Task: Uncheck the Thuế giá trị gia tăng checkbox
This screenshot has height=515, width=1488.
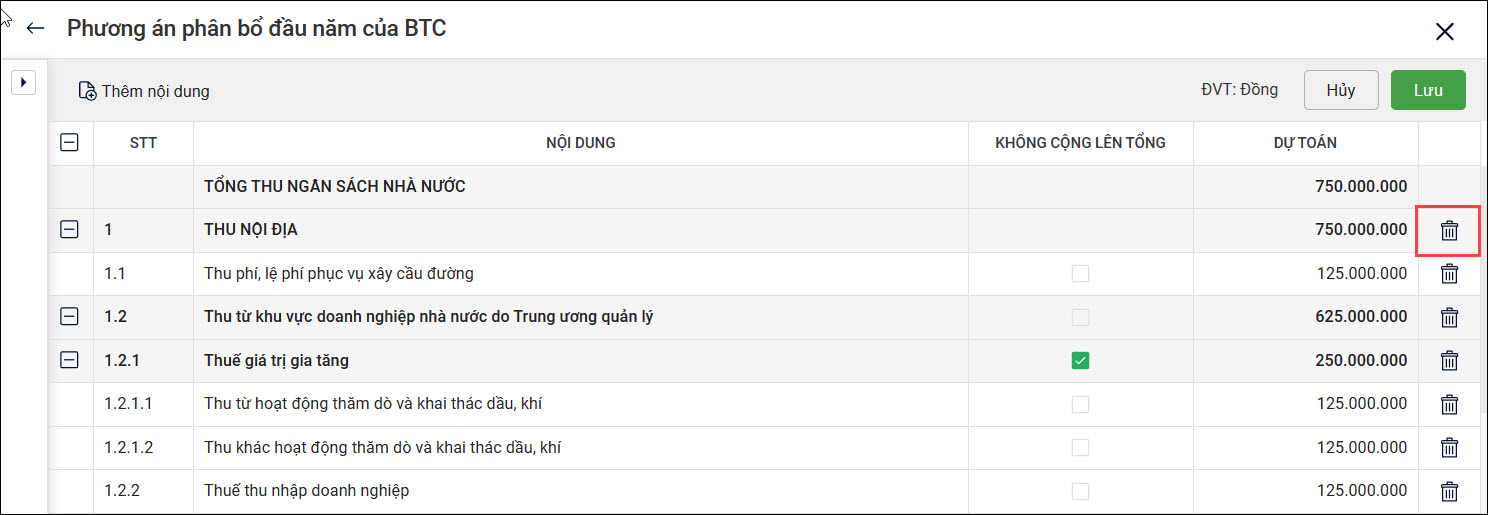Action: point(1080,361)
